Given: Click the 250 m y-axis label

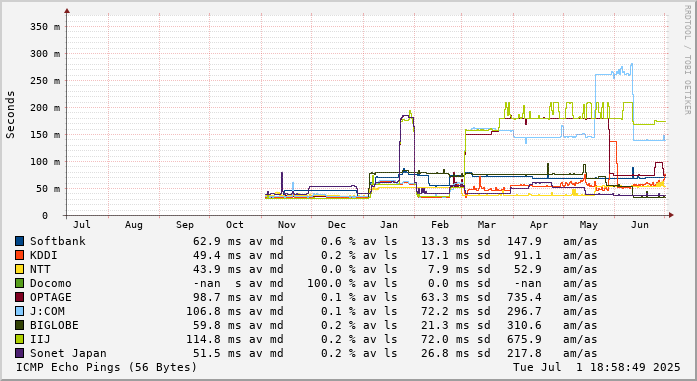Looking at the screenshot, I should 45,81.
